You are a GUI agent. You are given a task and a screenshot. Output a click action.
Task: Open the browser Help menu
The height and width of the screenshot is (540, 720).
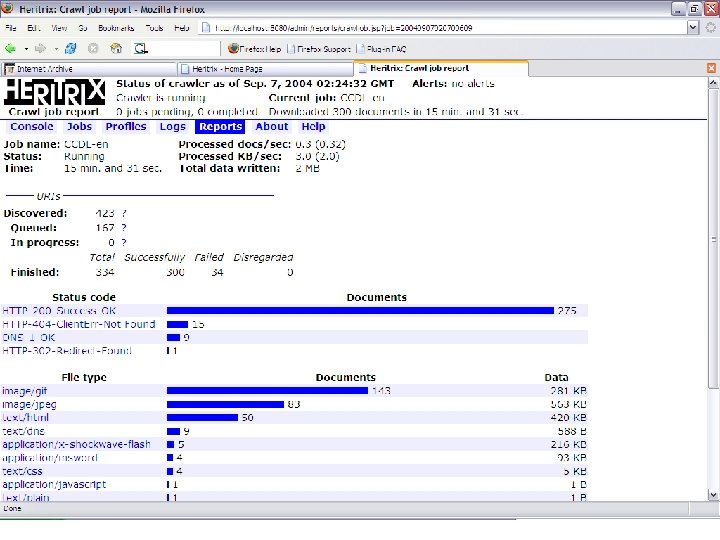click(182, 28)
